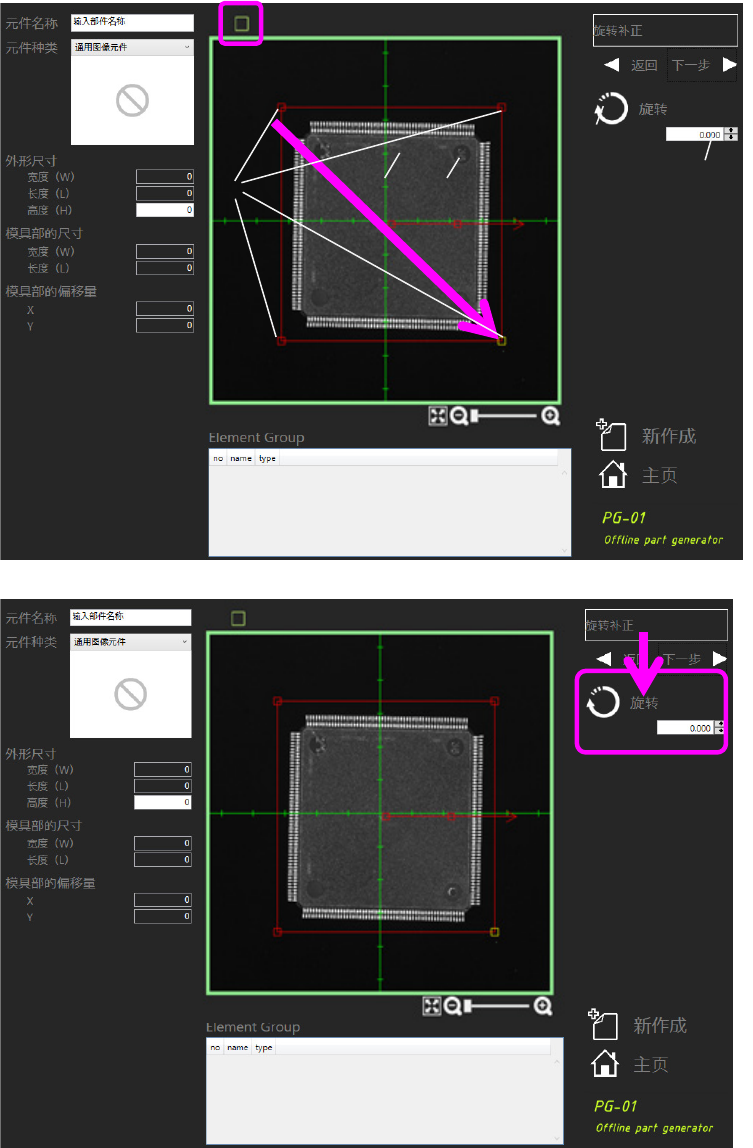Click the empty part thumbnail in the upper window
Viewport: 753px width, 1148px height.
(133, 100)
